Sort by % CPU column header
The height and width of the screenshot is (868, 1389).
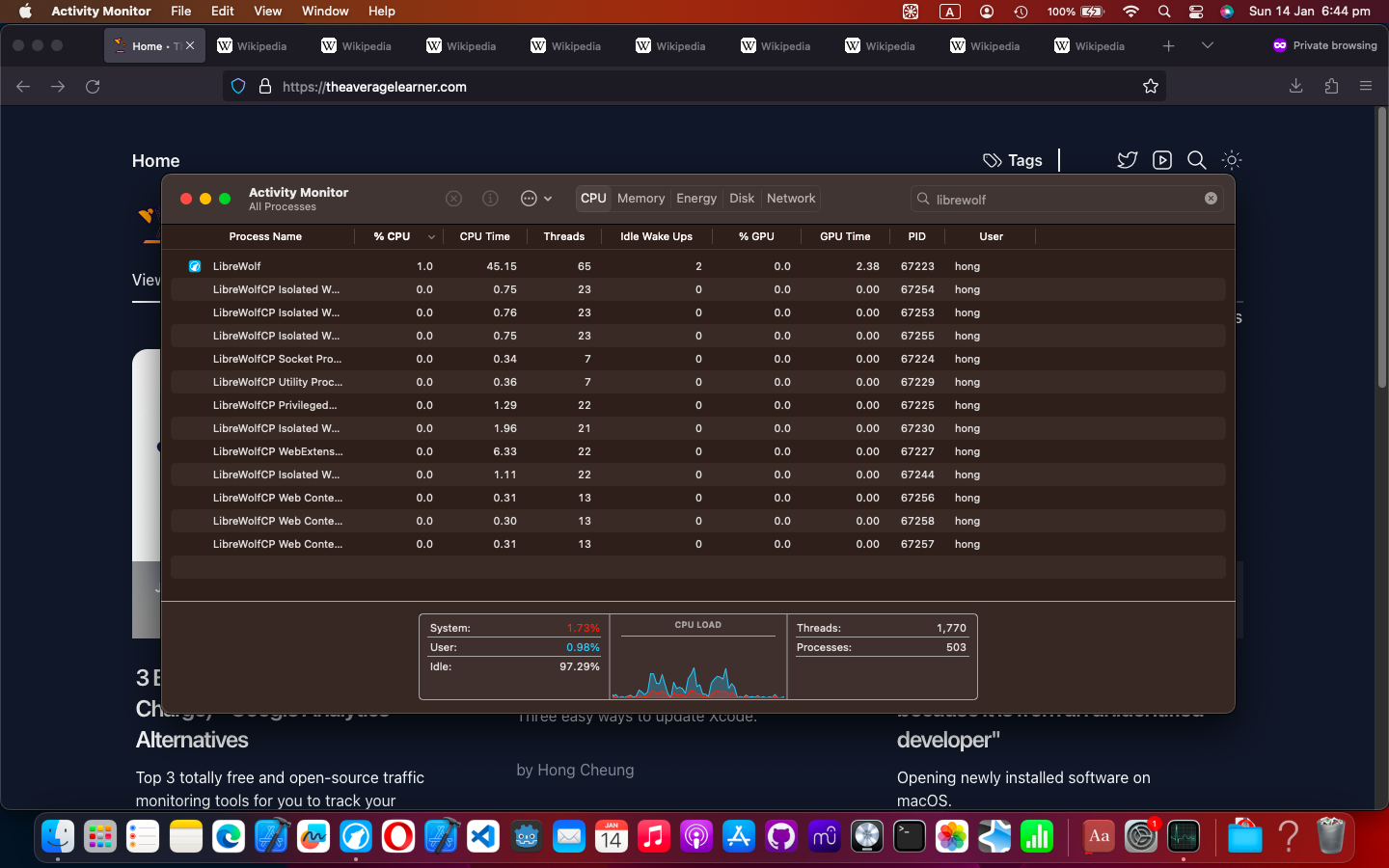[x=393, y=236]
